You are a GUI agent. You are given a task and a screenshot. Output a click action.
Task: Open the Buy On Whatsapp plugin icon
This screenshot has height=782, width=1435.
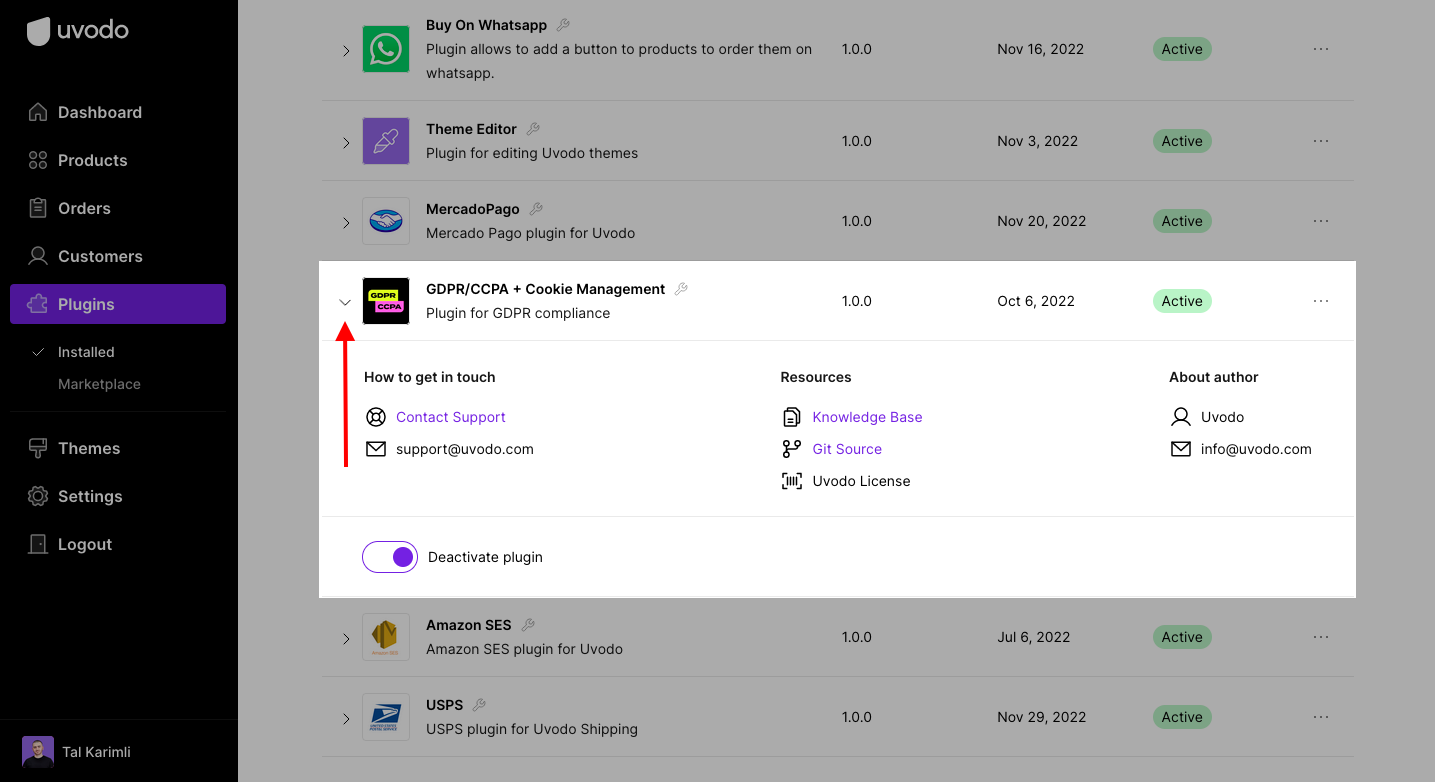[386, 49]
